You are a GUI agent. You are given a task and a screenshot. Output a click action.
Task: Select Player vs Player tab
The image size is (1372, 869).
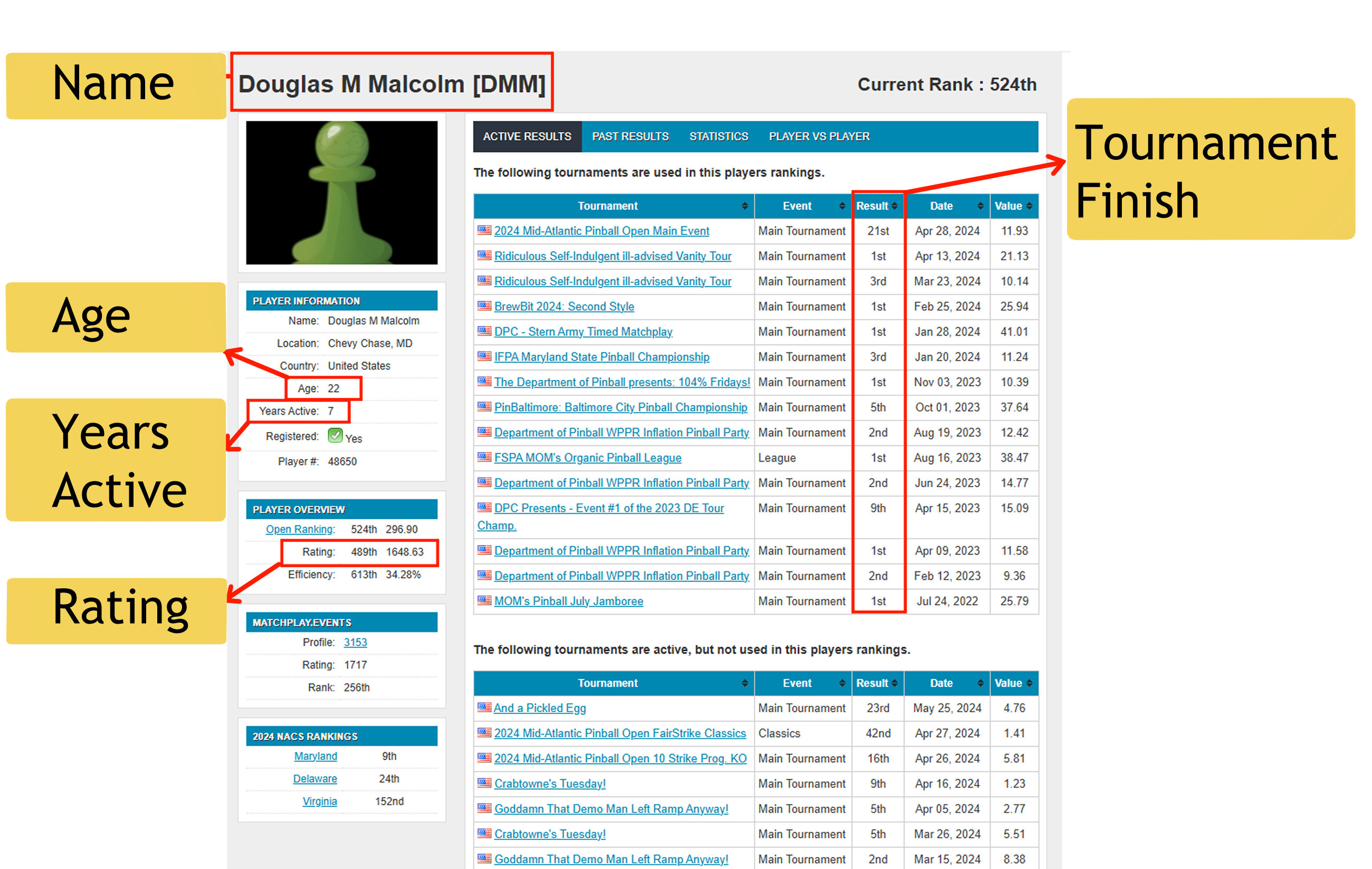819,137
